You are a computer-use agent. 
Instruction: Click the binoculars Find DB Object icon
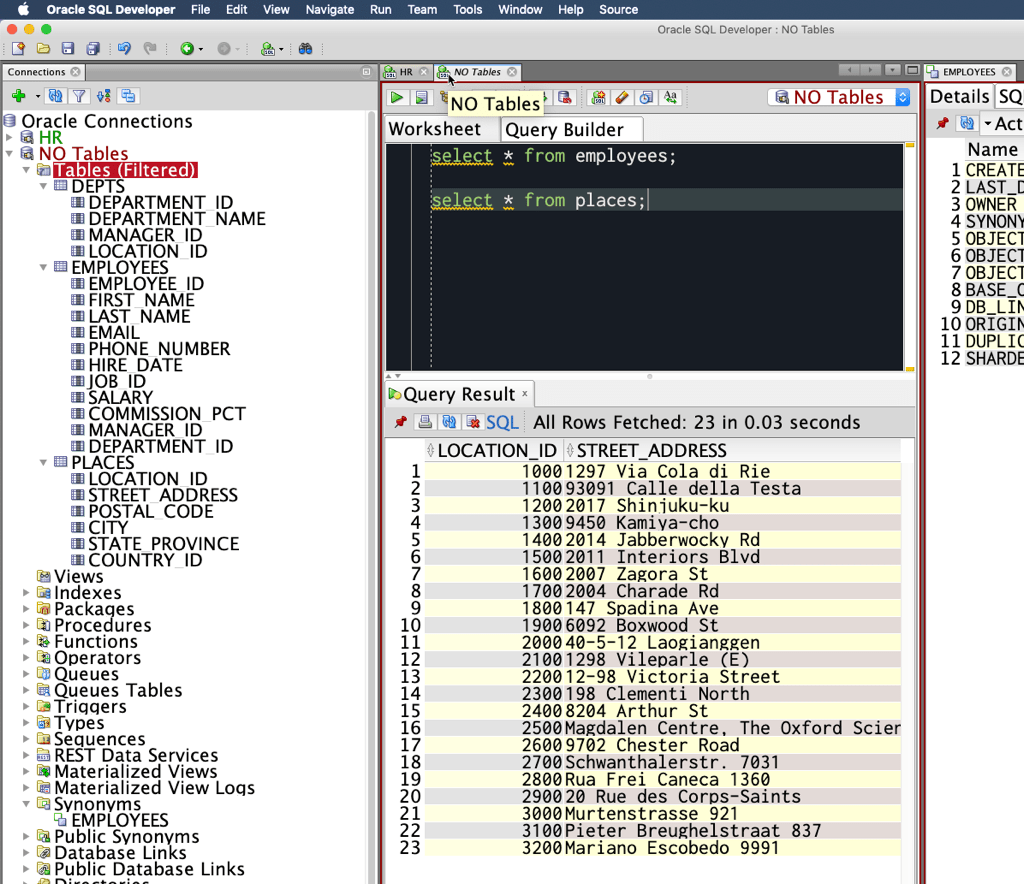[x=306, y=48]
